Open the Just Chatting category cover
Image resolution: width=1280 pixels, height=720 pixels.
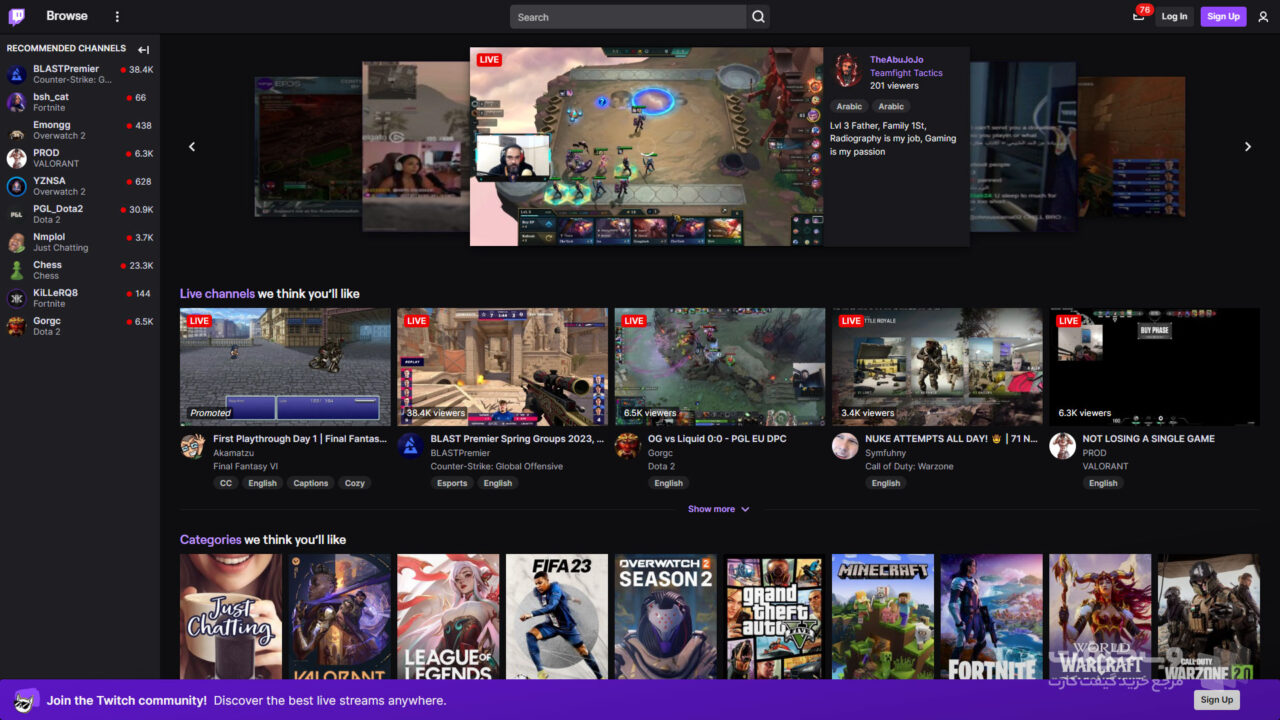[x=231, y=617]
